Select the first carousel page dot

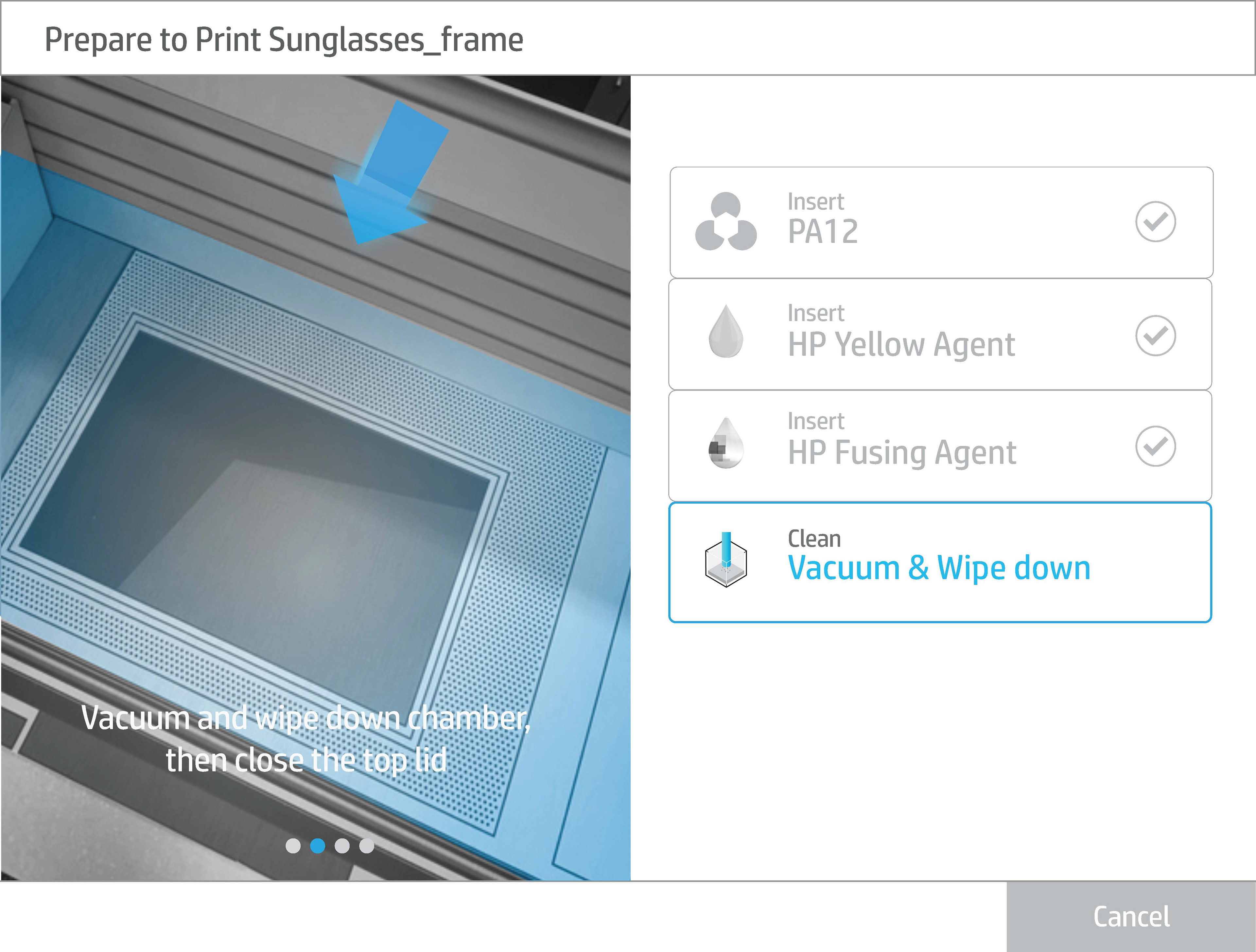pos(293,846)
